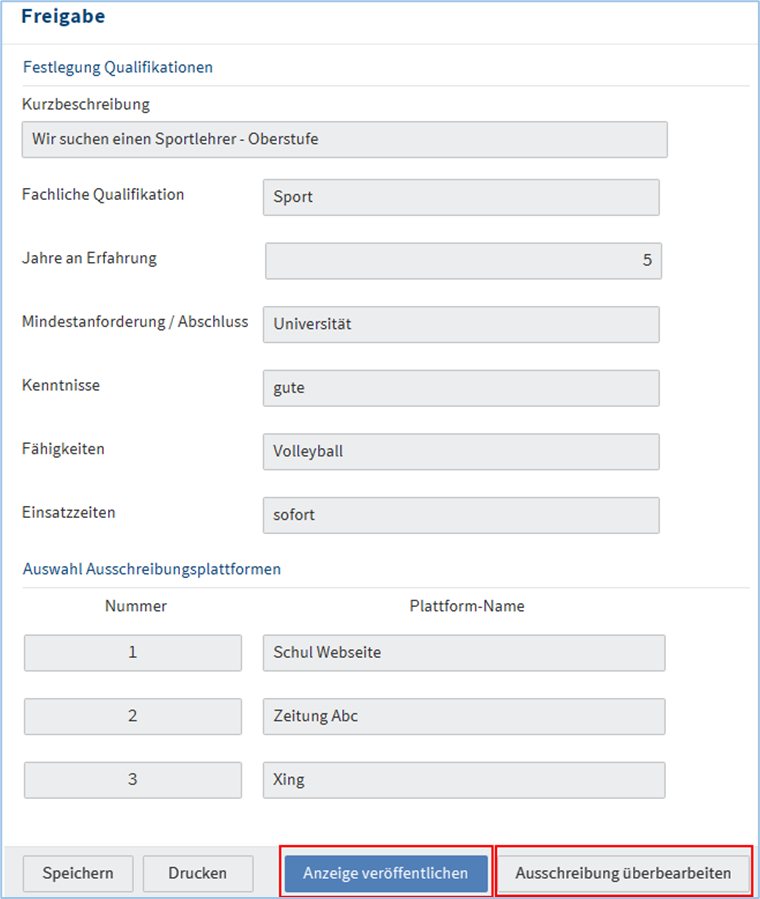The height and width of the screenshot is (899, 760).
Task: Select the Nummer field containing 2
Action: pos(133,716)
